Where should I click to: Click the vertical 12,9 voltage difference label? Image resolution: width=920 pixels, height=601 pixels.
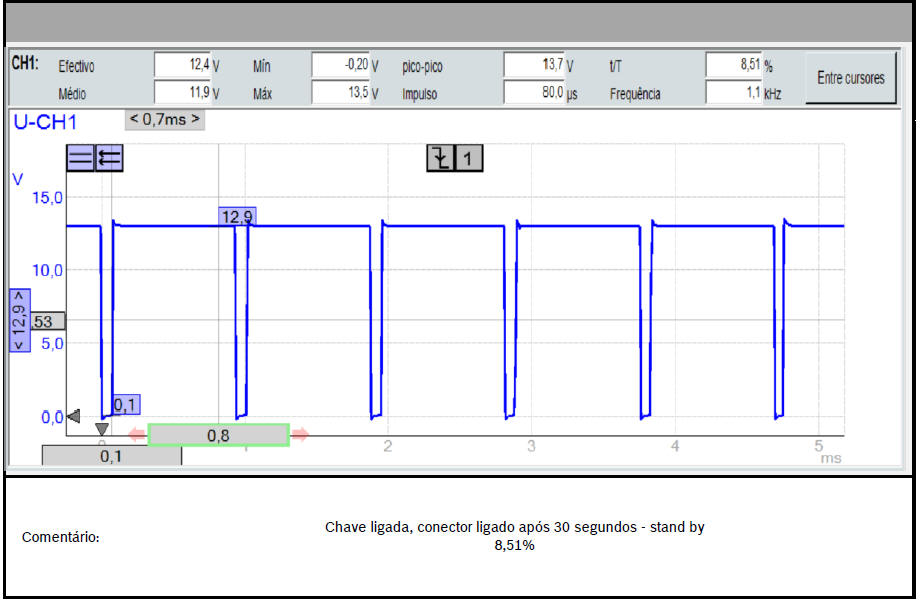coord(19,320)
